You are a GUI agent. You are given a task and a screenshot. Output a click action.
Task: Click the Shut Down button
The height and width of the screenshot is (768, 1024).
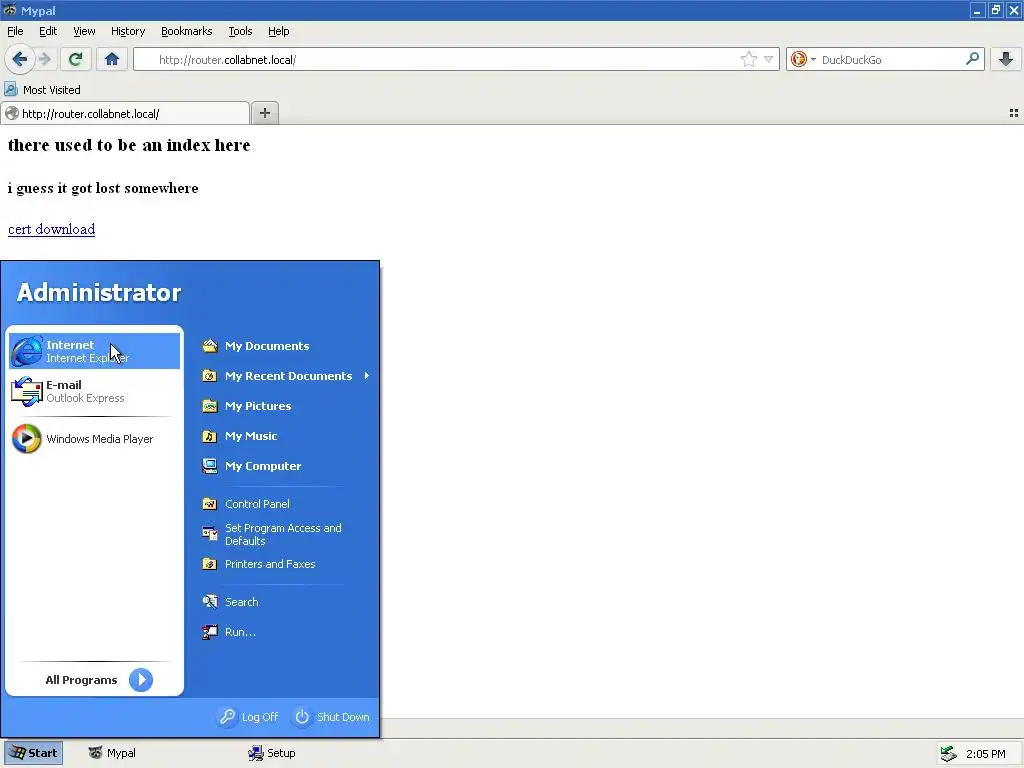(332, 717)
